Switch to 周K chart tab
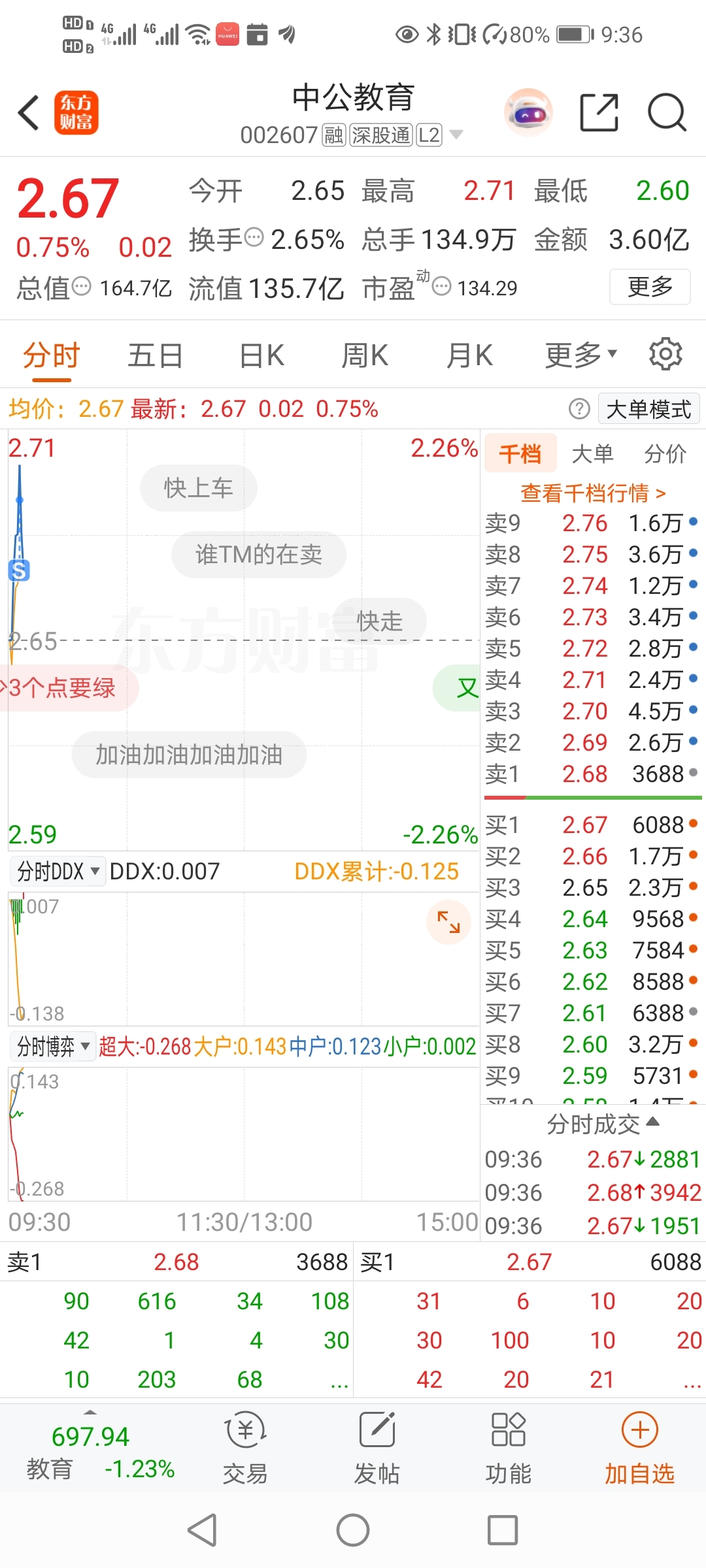This screenshot has height=1568, width=706. pyautogui.click(x=365, y=355)
